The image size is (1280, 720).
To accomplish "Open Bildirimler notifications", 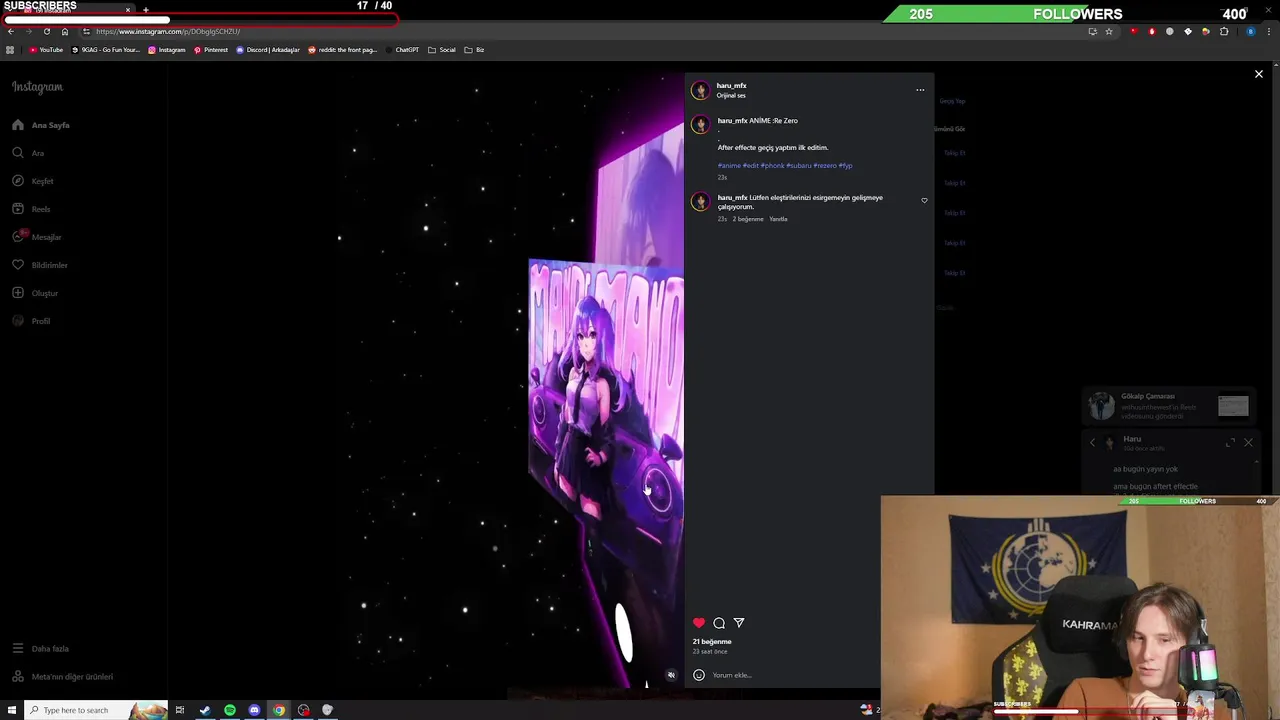I will [x=40, y=265].
